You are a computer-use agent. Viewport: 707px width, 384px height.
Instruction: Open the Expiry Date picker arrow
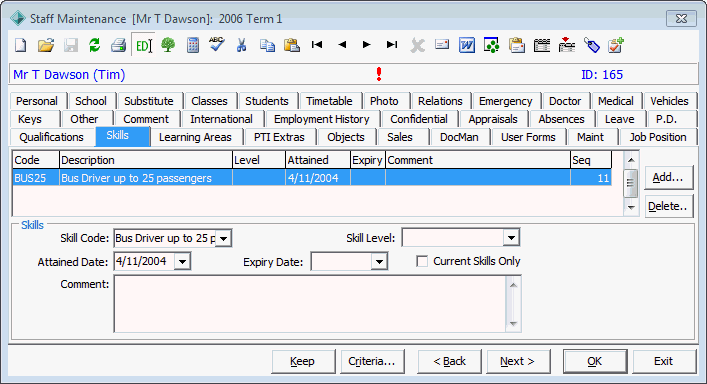click(x=380, y=261)
